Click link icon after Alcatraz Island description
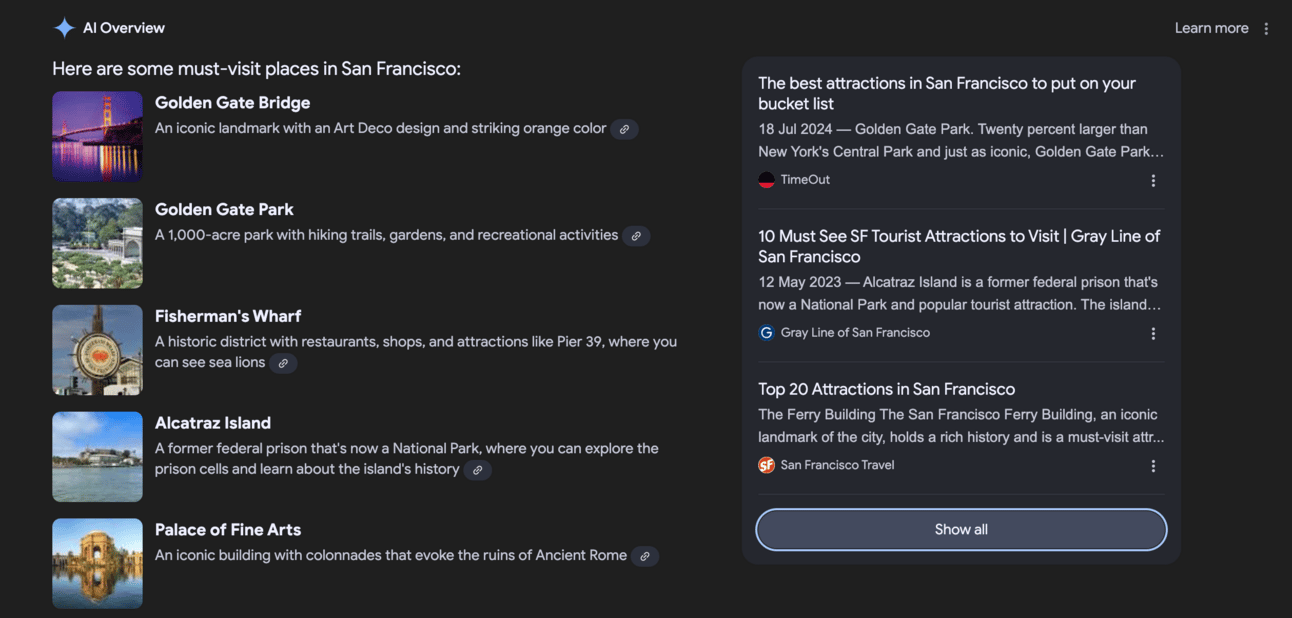 [477, 470]
